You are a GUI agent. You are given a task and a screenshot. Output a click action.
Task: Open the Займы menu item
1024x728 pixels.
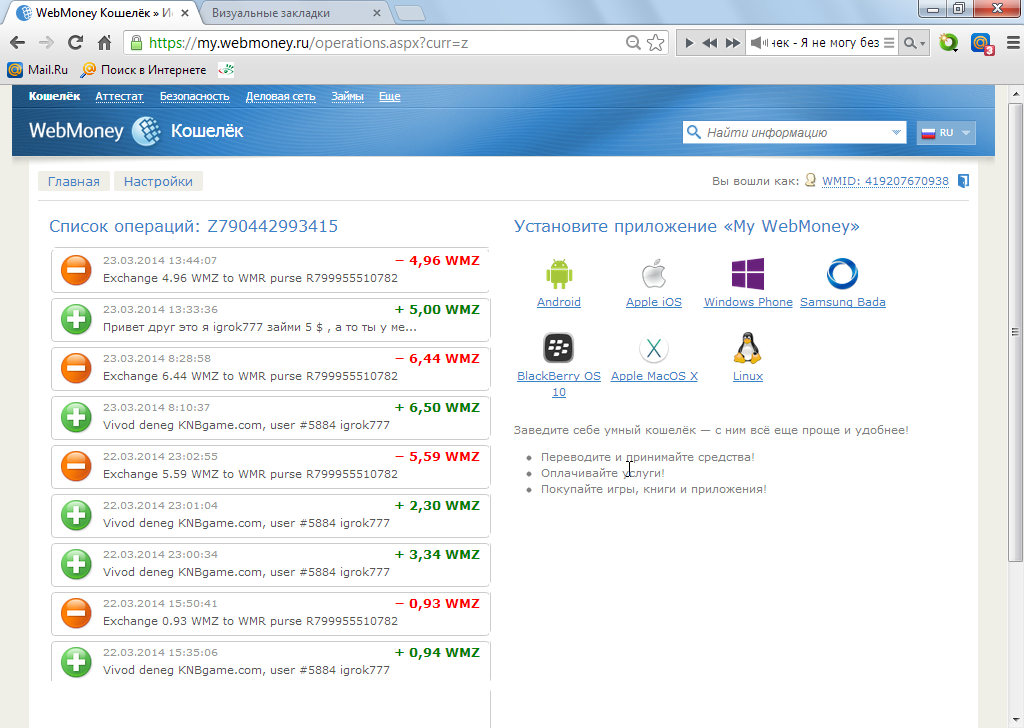pos(347,96)
